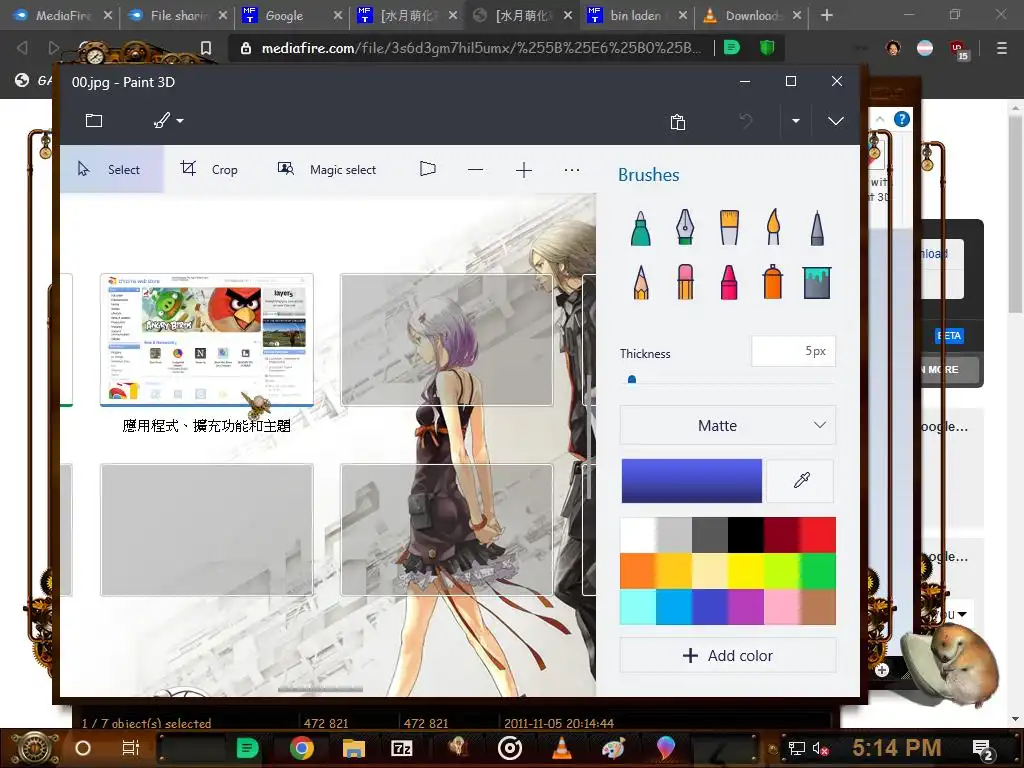The width and height of the screenshot is (1024, 768).
Task: Click the browser address bar URL
Action: coord(481,48)
